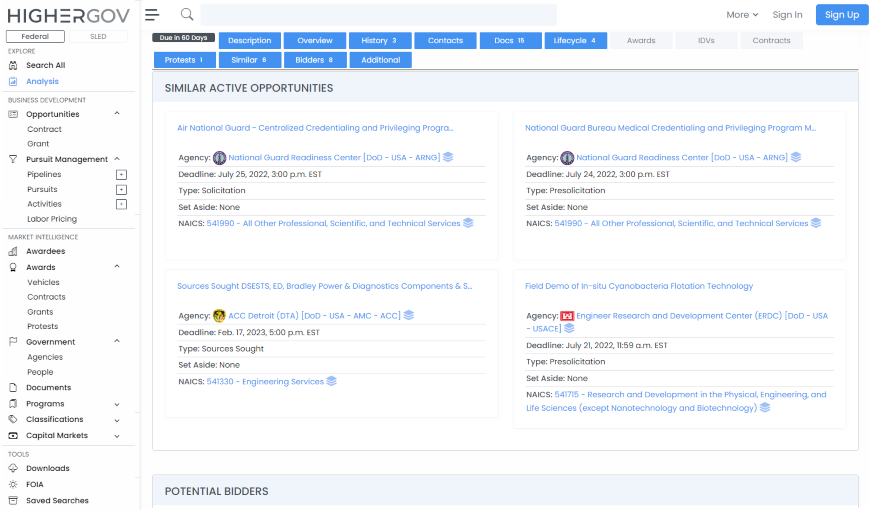
Task: Click the Analysis chart icon
Action: point(13,82)
